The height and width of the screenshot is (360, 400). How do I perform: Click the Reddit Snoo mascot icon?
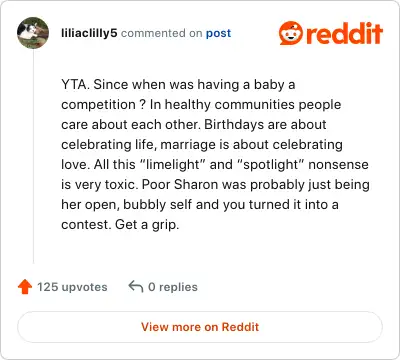click(291, 33)
